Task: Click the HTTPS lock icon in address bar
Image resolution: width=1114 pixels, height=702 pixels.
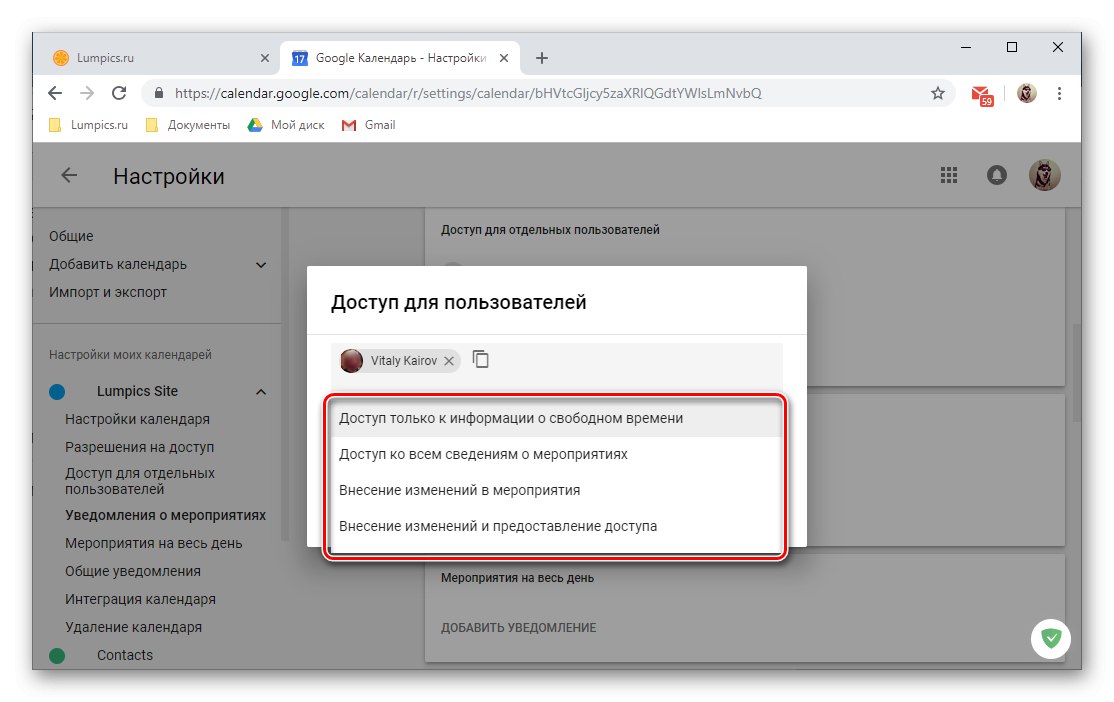Action: (158, 92)
